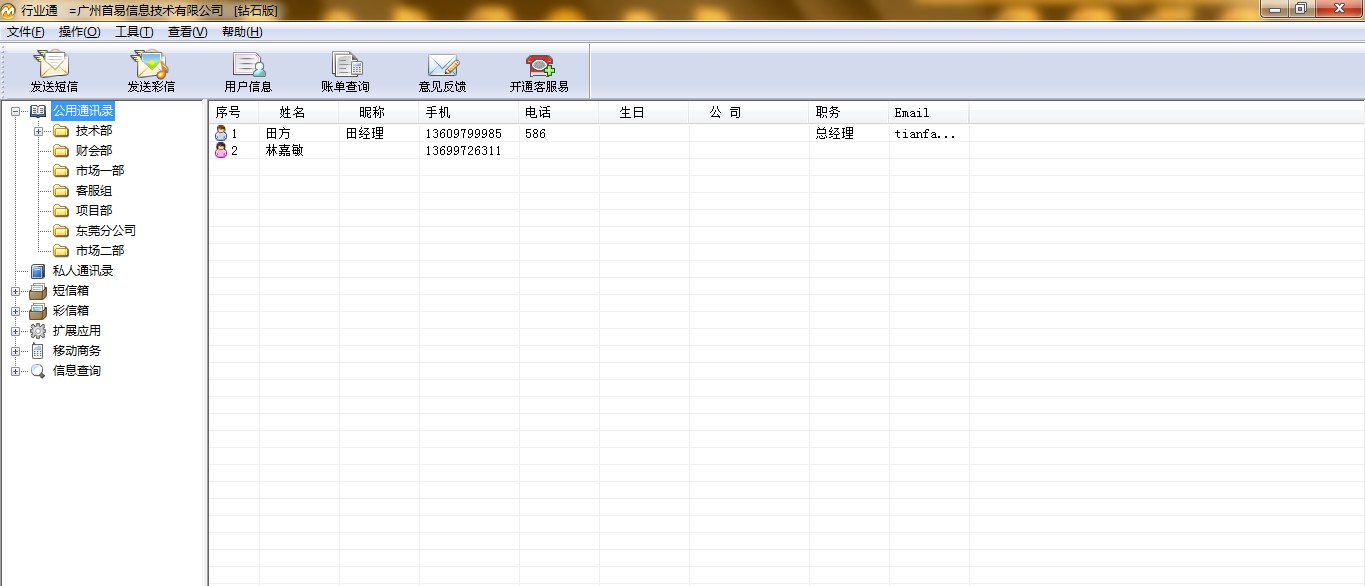1365x586 pixels.
Task: Click contact avatar icon for 林嘉敏
Action: click(221, 151)
